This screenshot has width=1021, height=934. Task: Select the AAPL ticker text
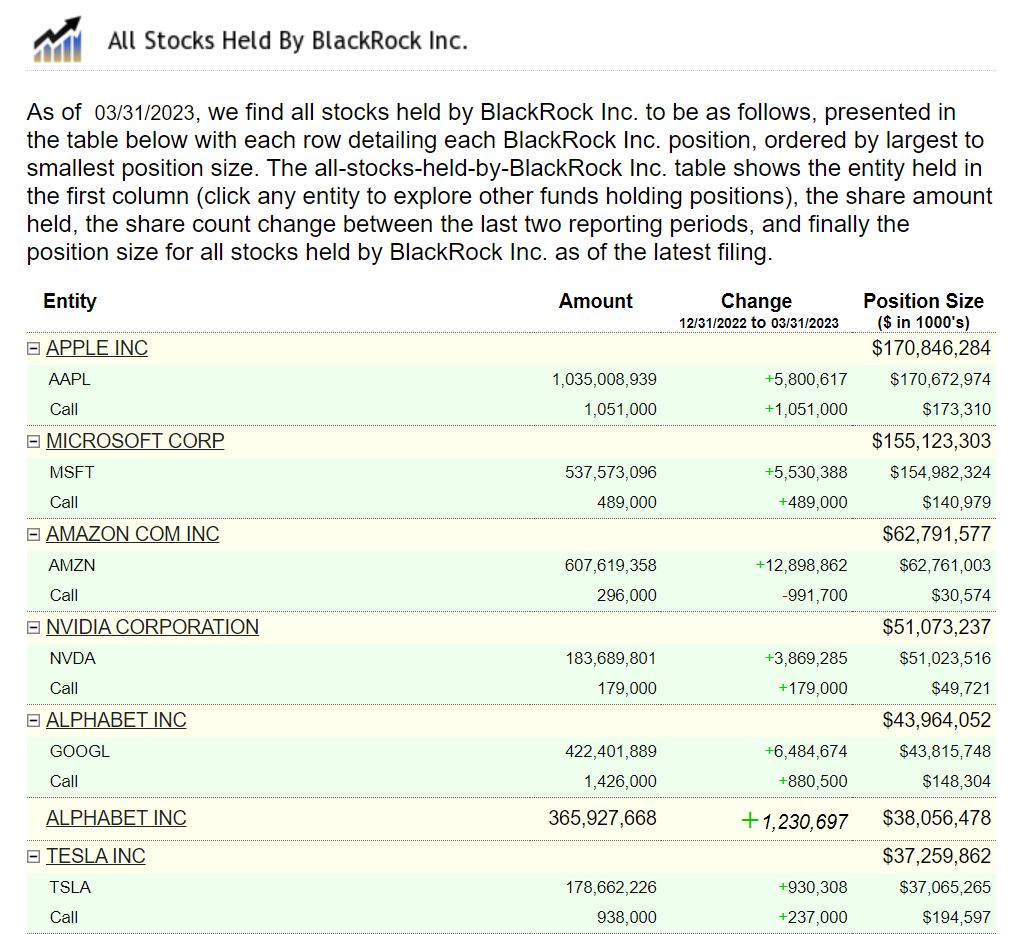point(70,379)
